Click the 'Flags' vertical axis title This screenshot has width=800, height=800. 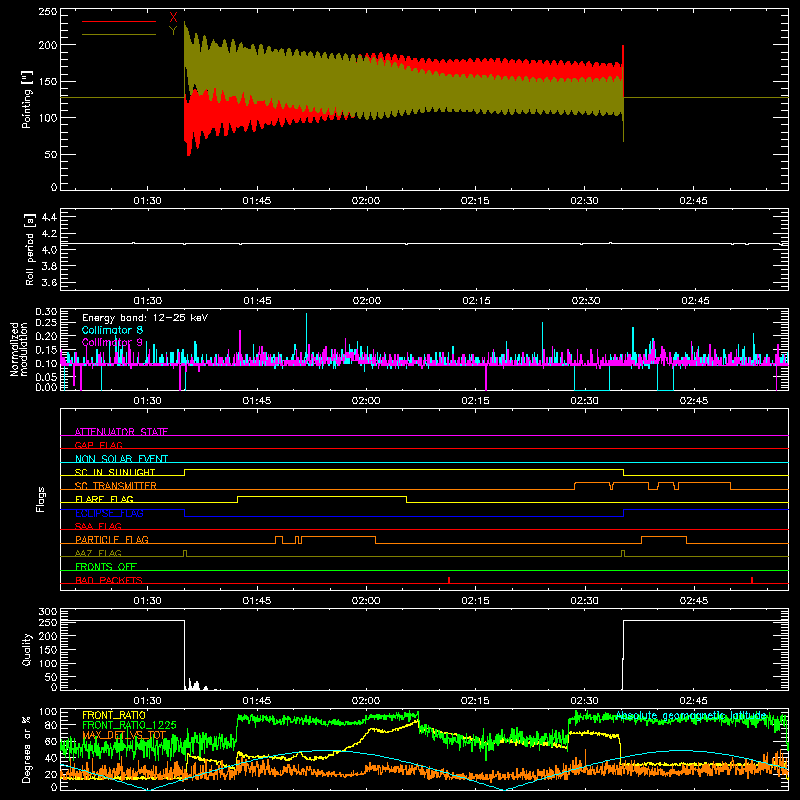41,499
